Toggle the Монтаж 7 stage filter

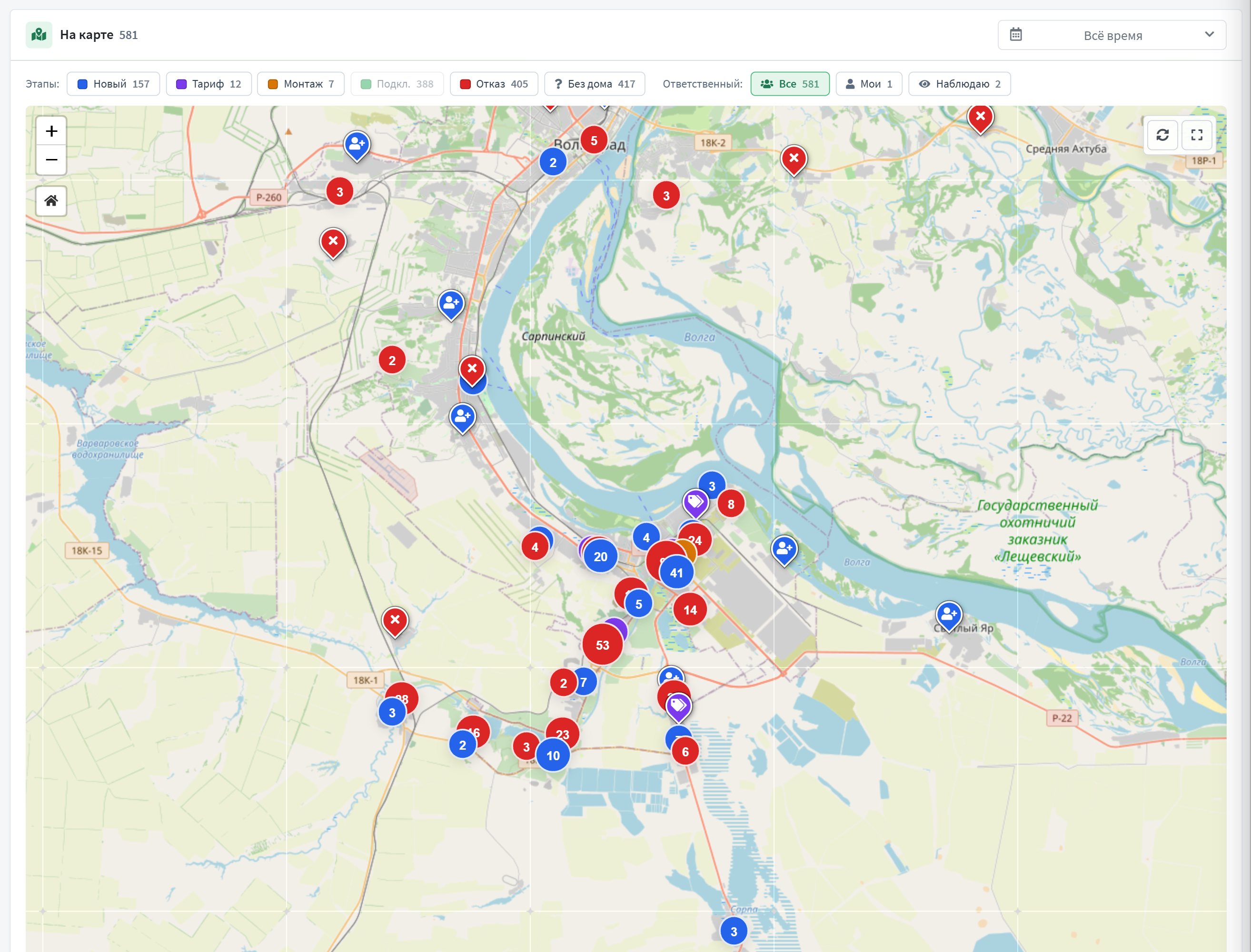(301, 84)
